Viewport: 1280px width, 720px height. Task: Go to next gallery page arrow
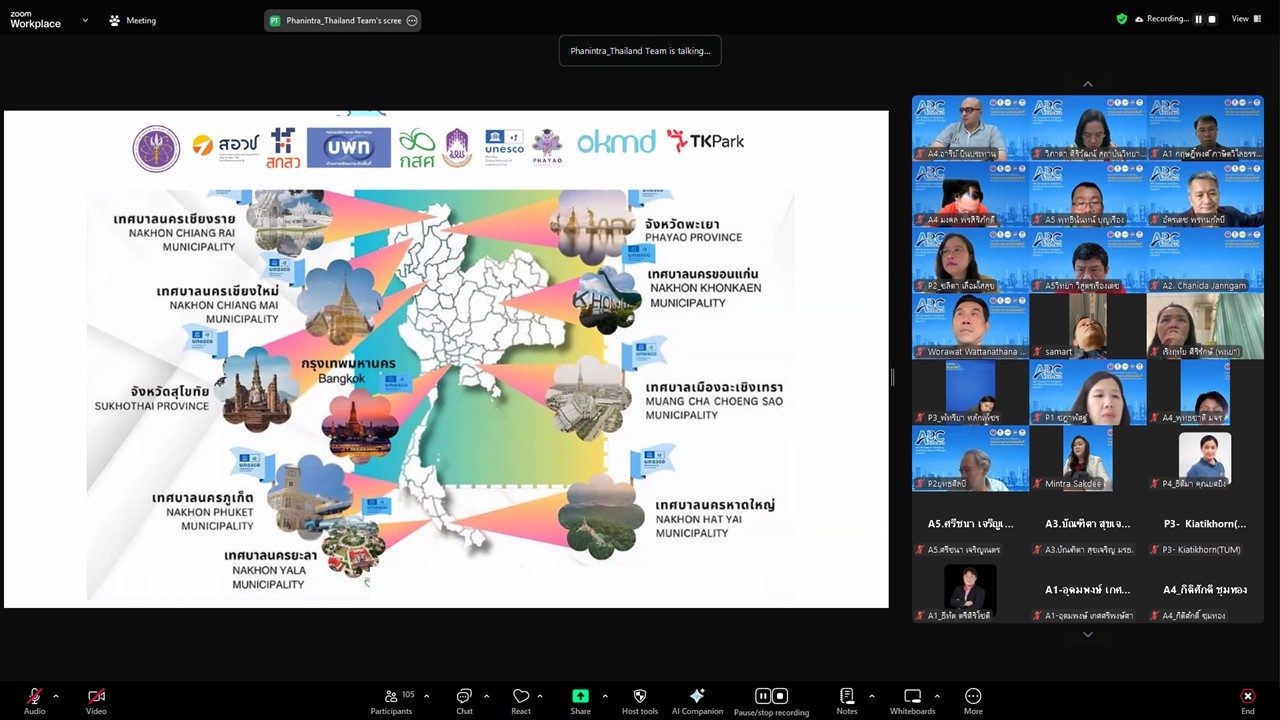pyautogui.click(x=1088, y=634)
